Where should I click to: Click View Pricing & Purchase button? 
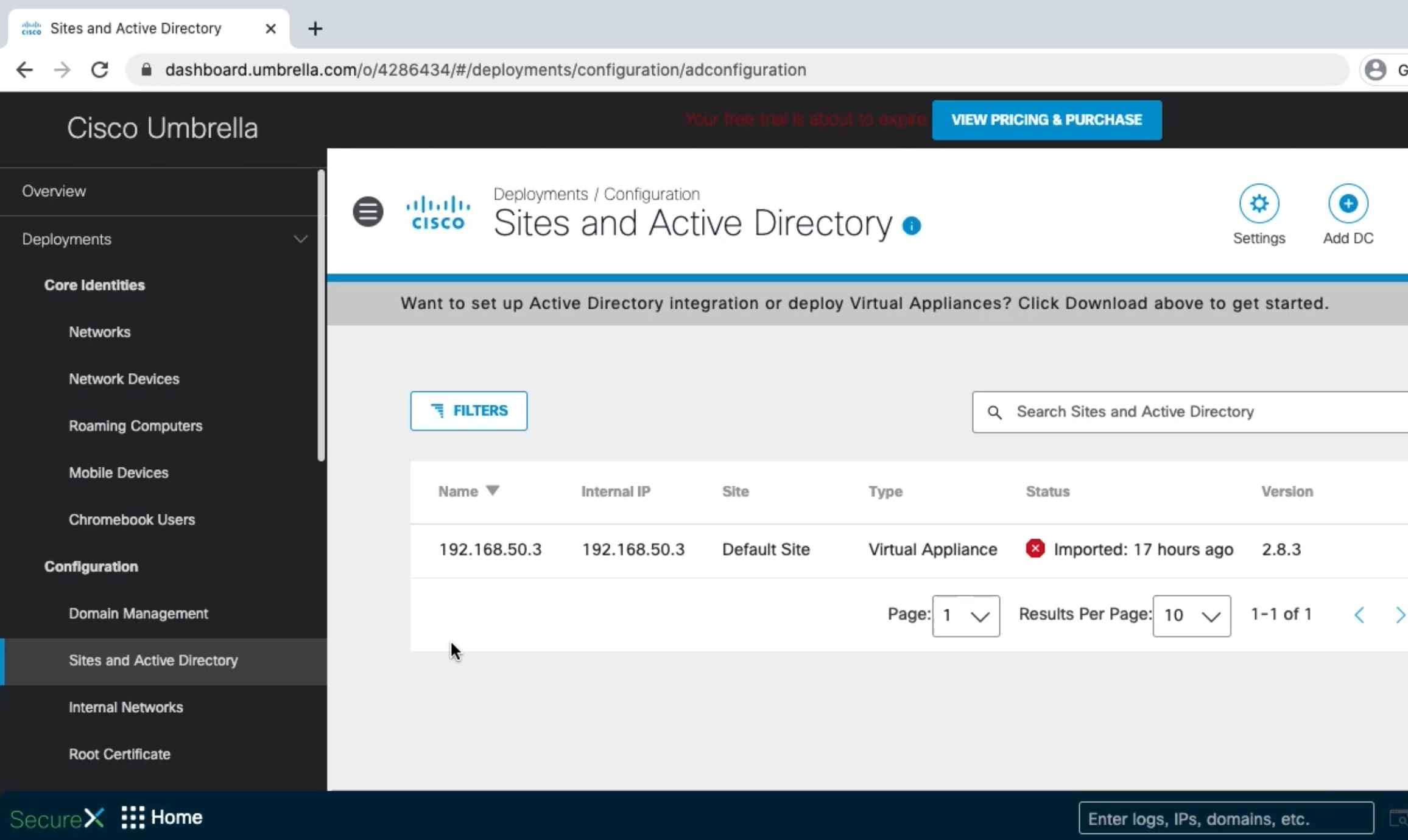[x=1046, y=120]
